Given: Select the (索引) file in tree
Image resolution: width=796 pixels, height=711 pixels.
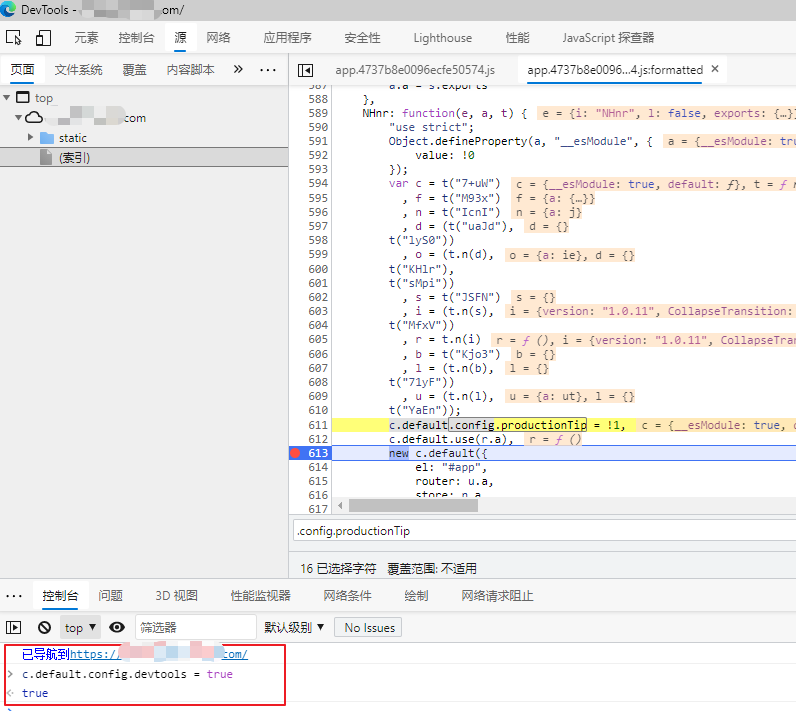Looking at the screenshot, I should click(144, 157).
